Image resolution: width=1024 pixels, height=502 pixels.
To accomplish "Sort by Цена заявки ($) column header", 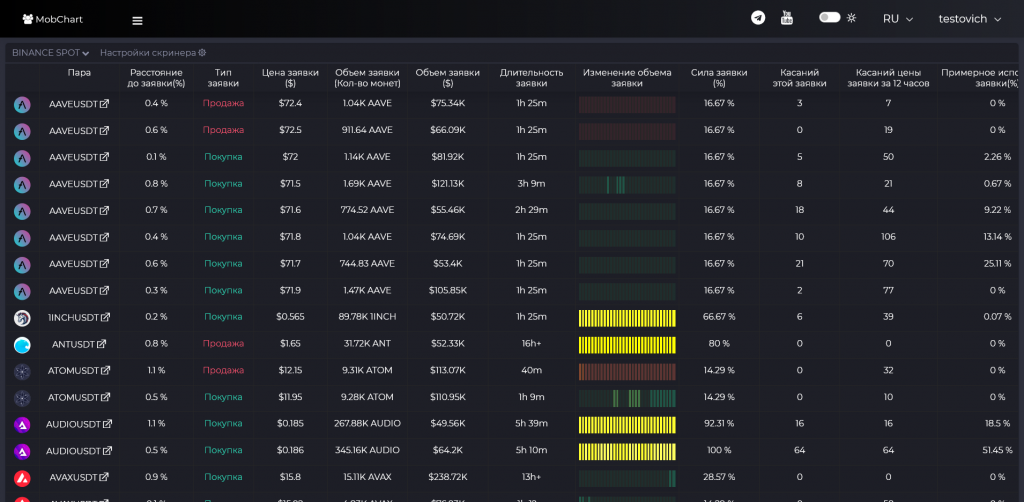I will click(x=290, y=78).
